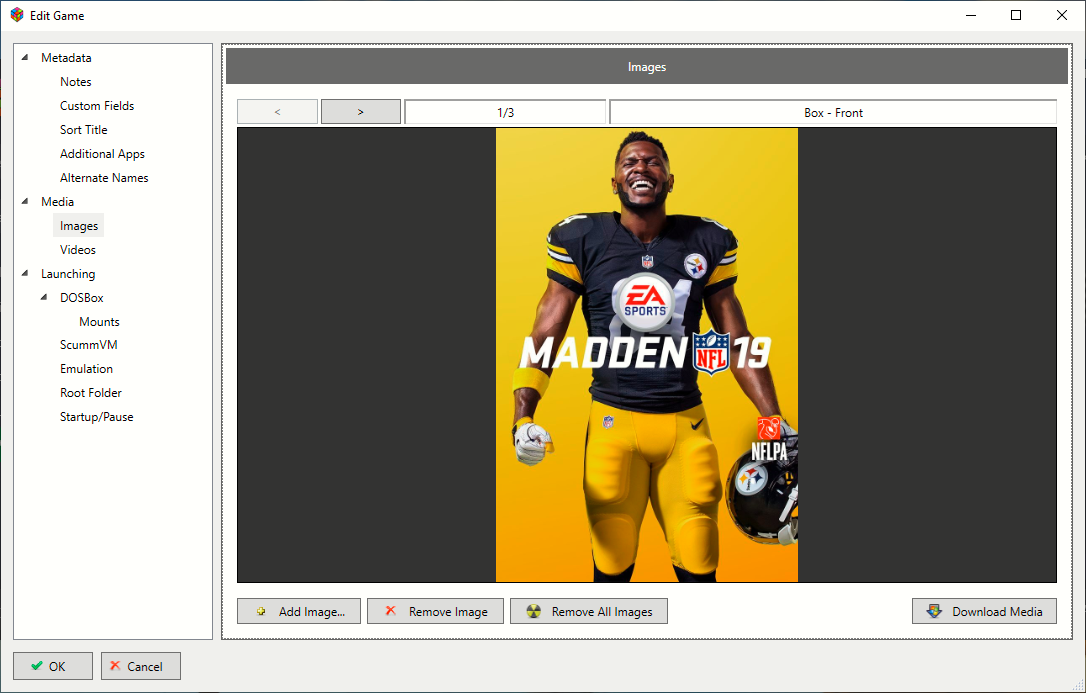This screenshot has width=1086, height=693.
Task: Select the Metadata tree label
Action: click(x=66, y=57)
